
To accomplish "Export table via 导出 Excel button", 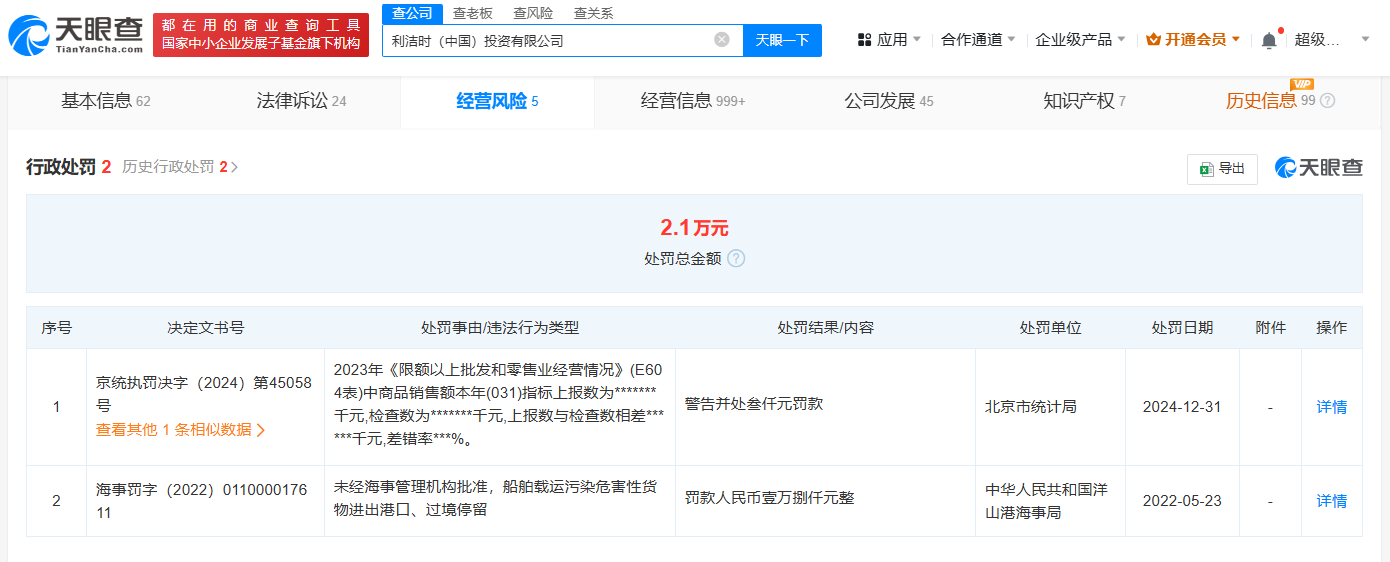I will coord(1221,169).
